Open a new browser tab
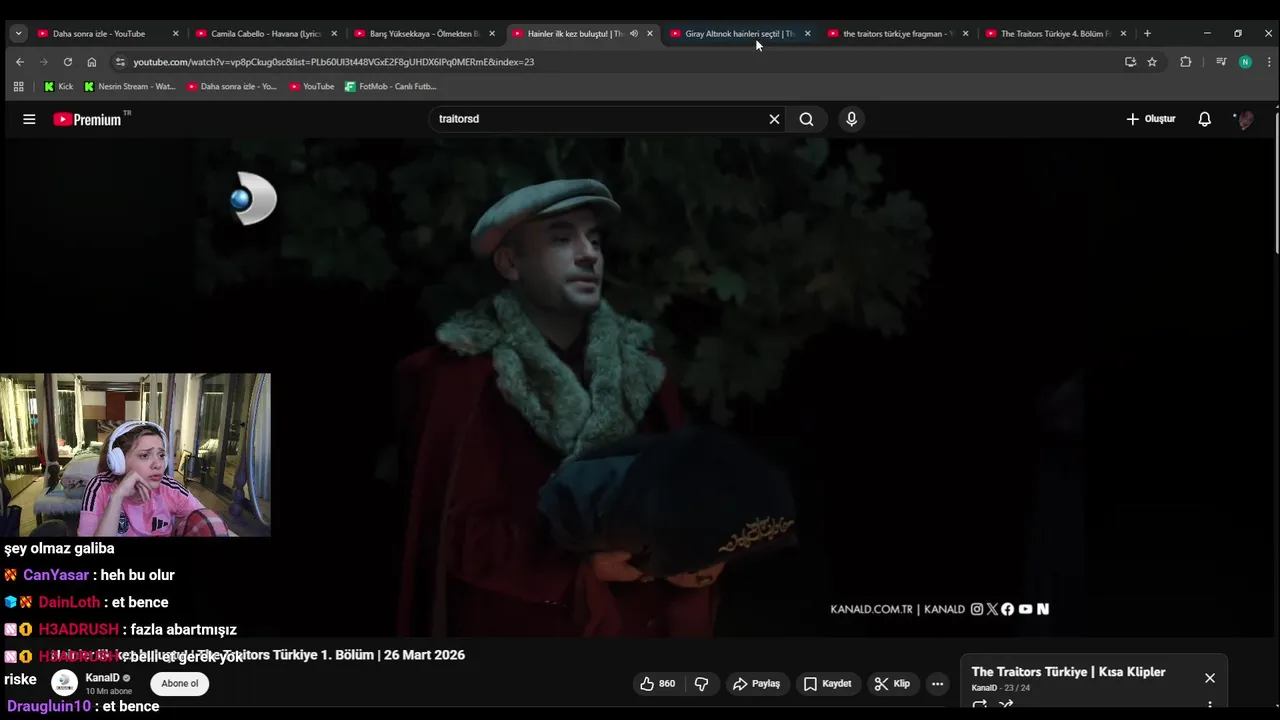1280x720 pixels. (x=1147, y=34)
